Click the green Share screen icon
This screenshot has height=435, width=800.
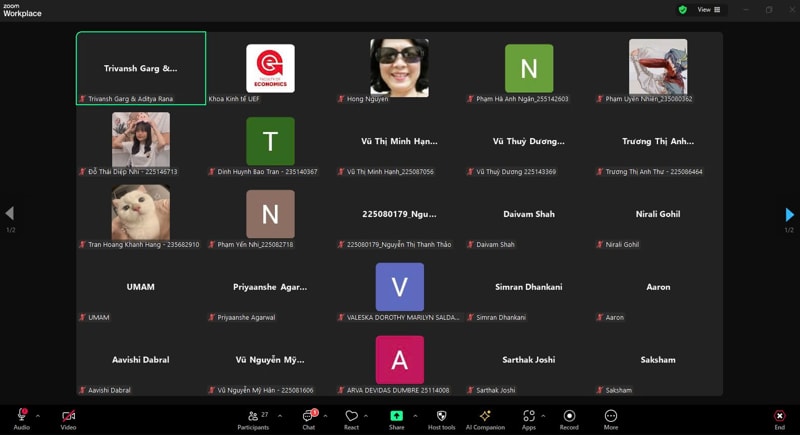click(397, 416)
